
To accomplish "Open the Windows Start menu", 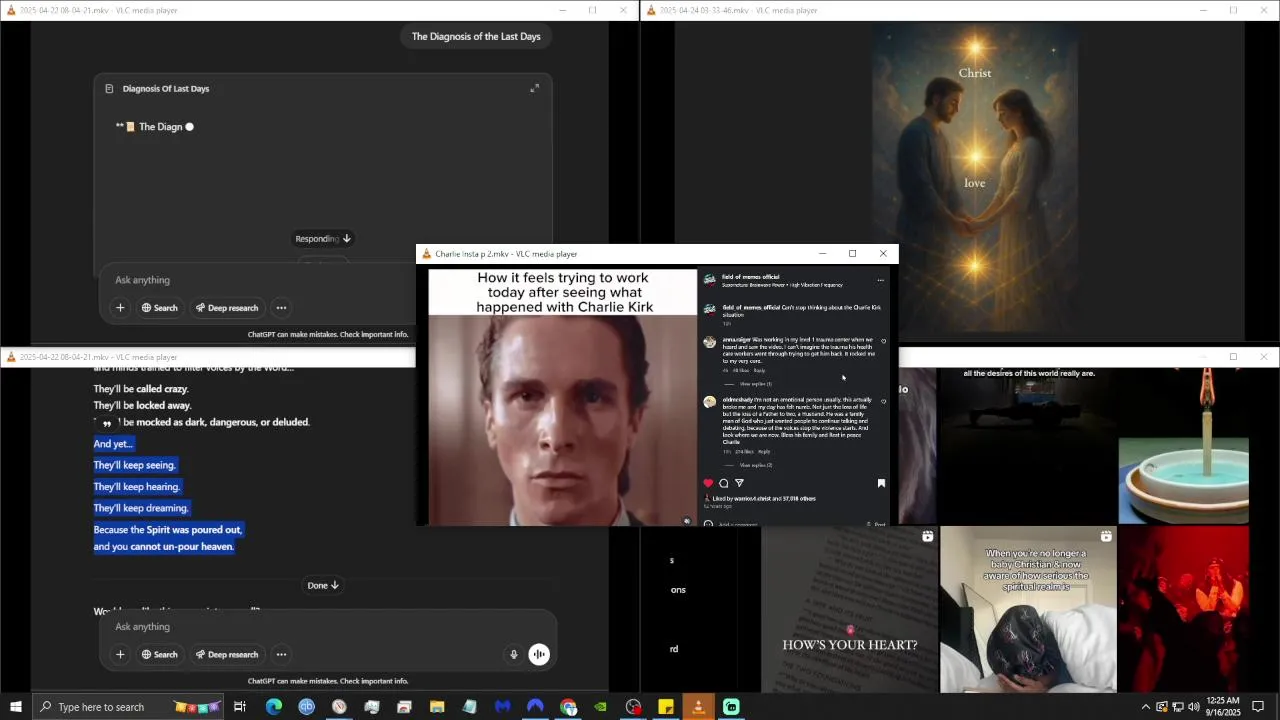I will tap(15, 707).
